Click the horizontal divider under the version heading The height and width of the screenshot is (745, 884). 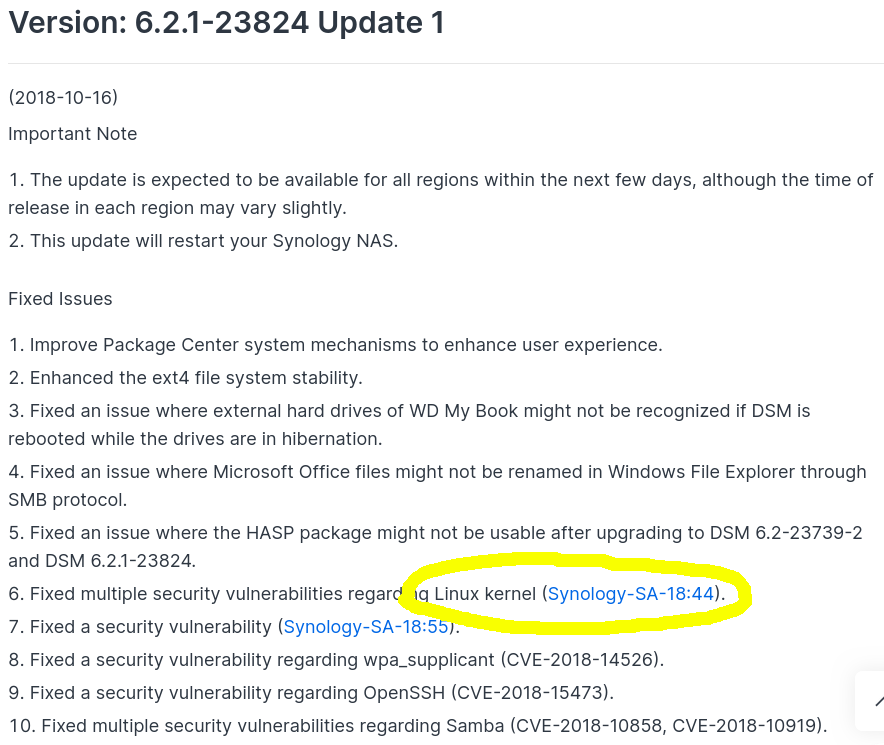pyautogui.click(x=442, y=64)
